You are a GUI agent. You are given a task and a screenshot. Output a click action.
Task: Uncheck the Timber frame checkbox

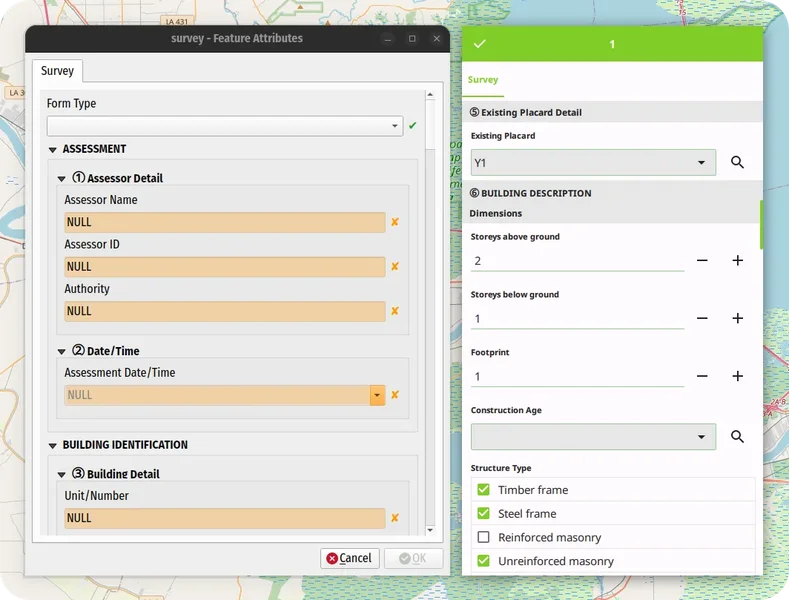[484, 490]
